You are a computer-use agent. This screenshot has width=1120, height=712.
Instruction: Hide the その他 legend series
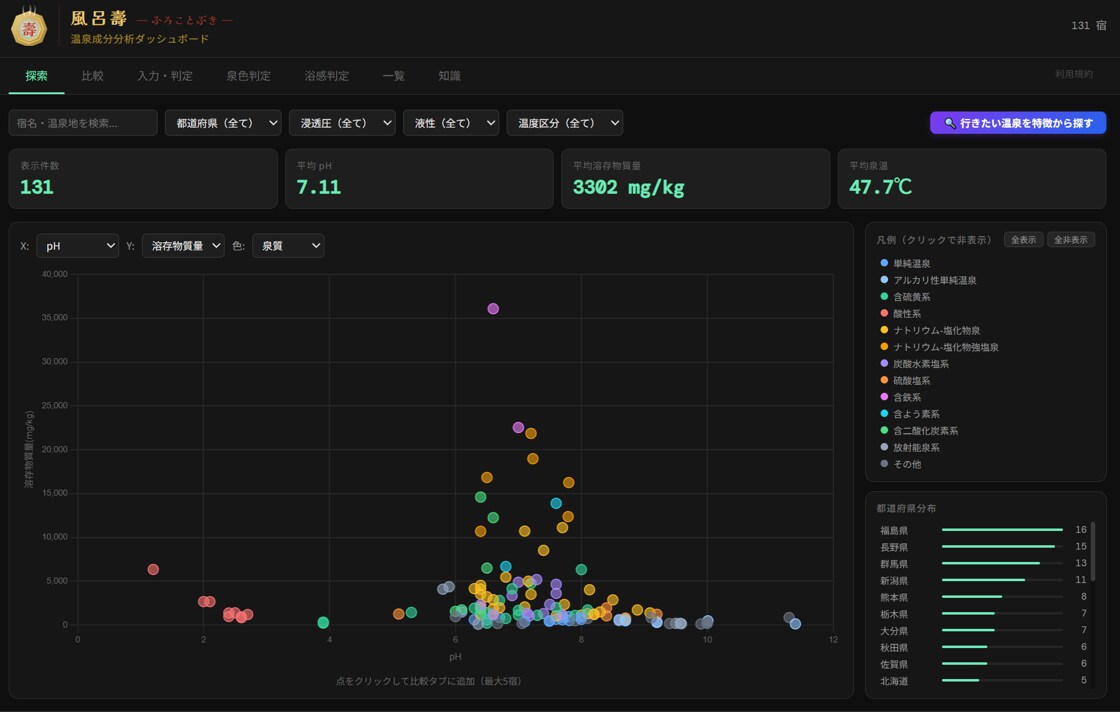pos(900,464)
